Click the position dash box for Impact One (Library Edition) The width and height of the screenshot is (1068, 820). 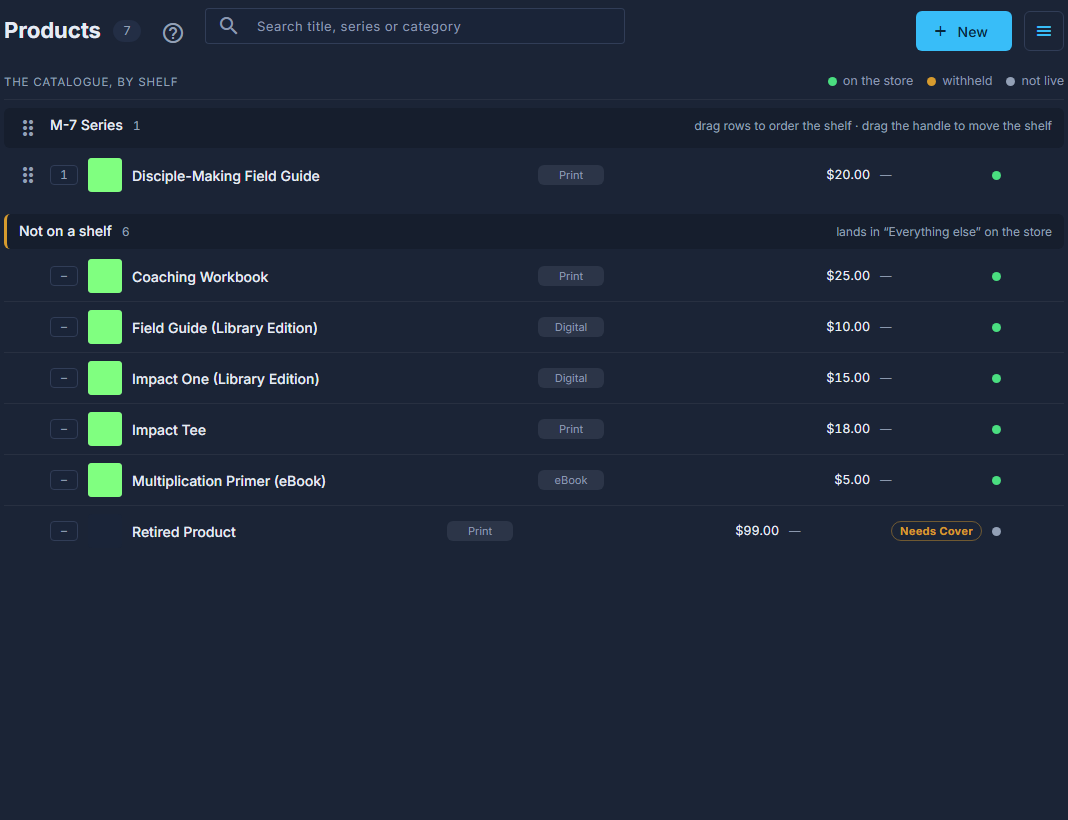point(64,378)
